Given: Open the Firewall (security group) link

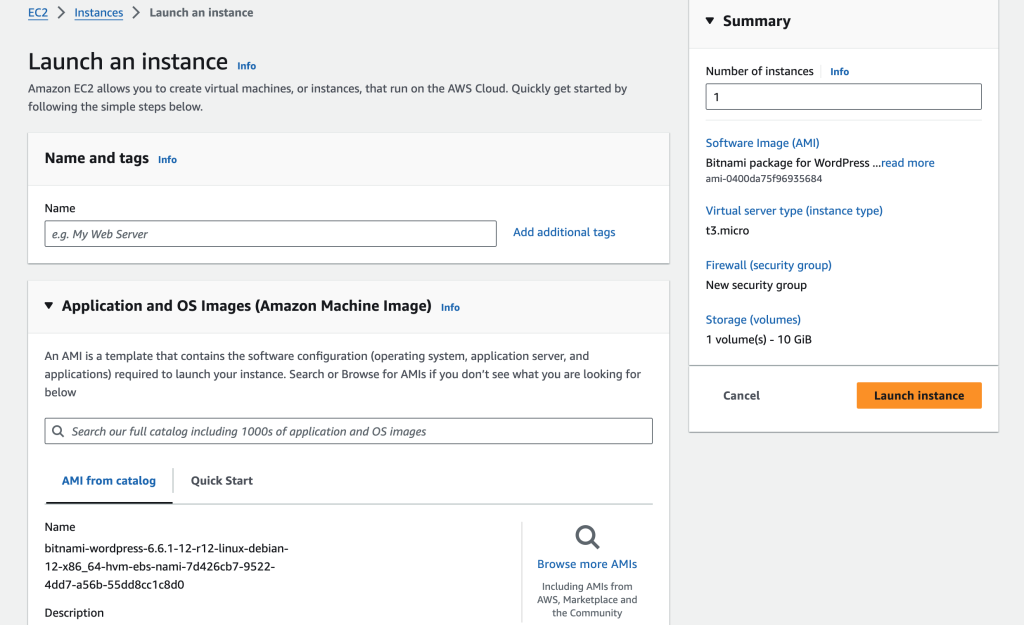Looking at the screenshot, I should (x=768, y=264).
